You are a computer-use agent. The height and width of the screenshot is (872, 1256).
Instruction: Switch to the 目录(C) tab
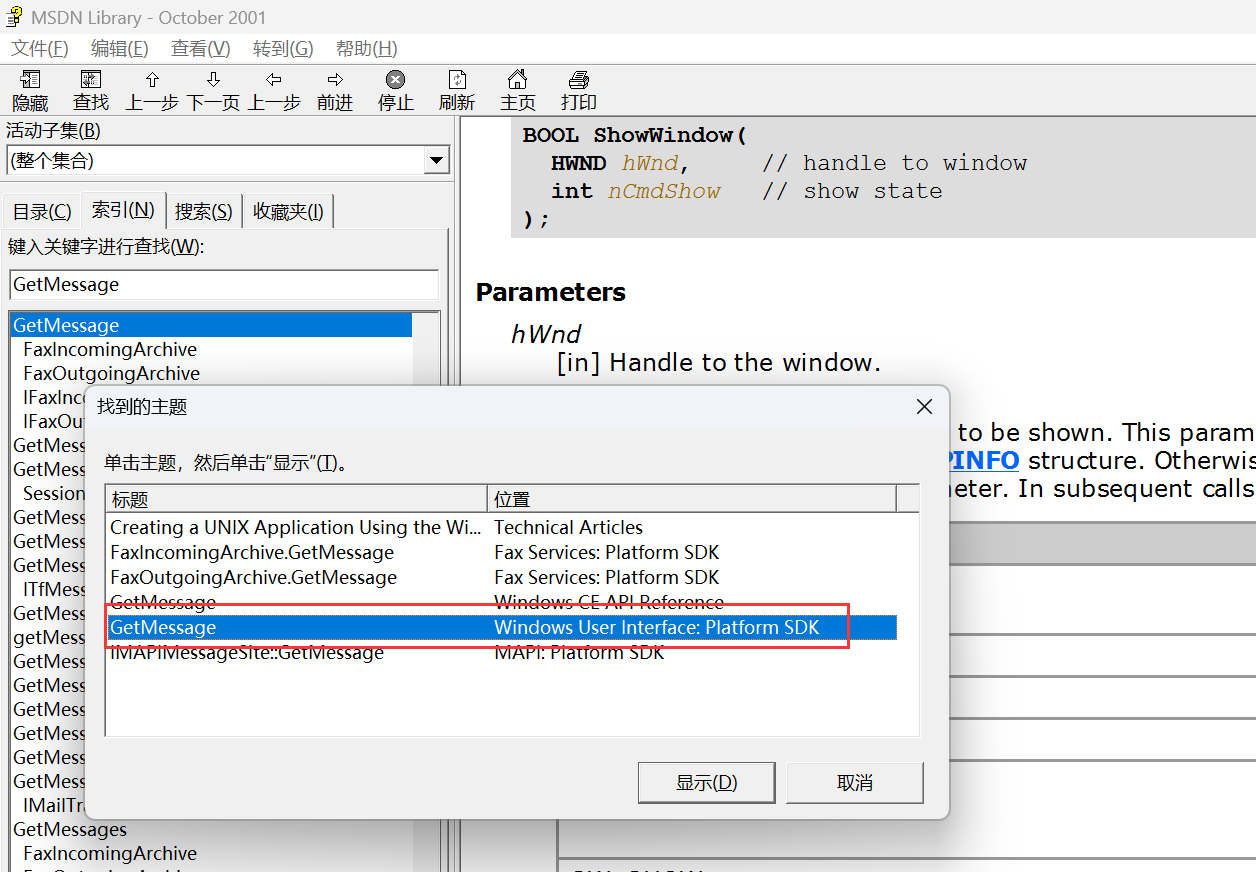[42, 212]
